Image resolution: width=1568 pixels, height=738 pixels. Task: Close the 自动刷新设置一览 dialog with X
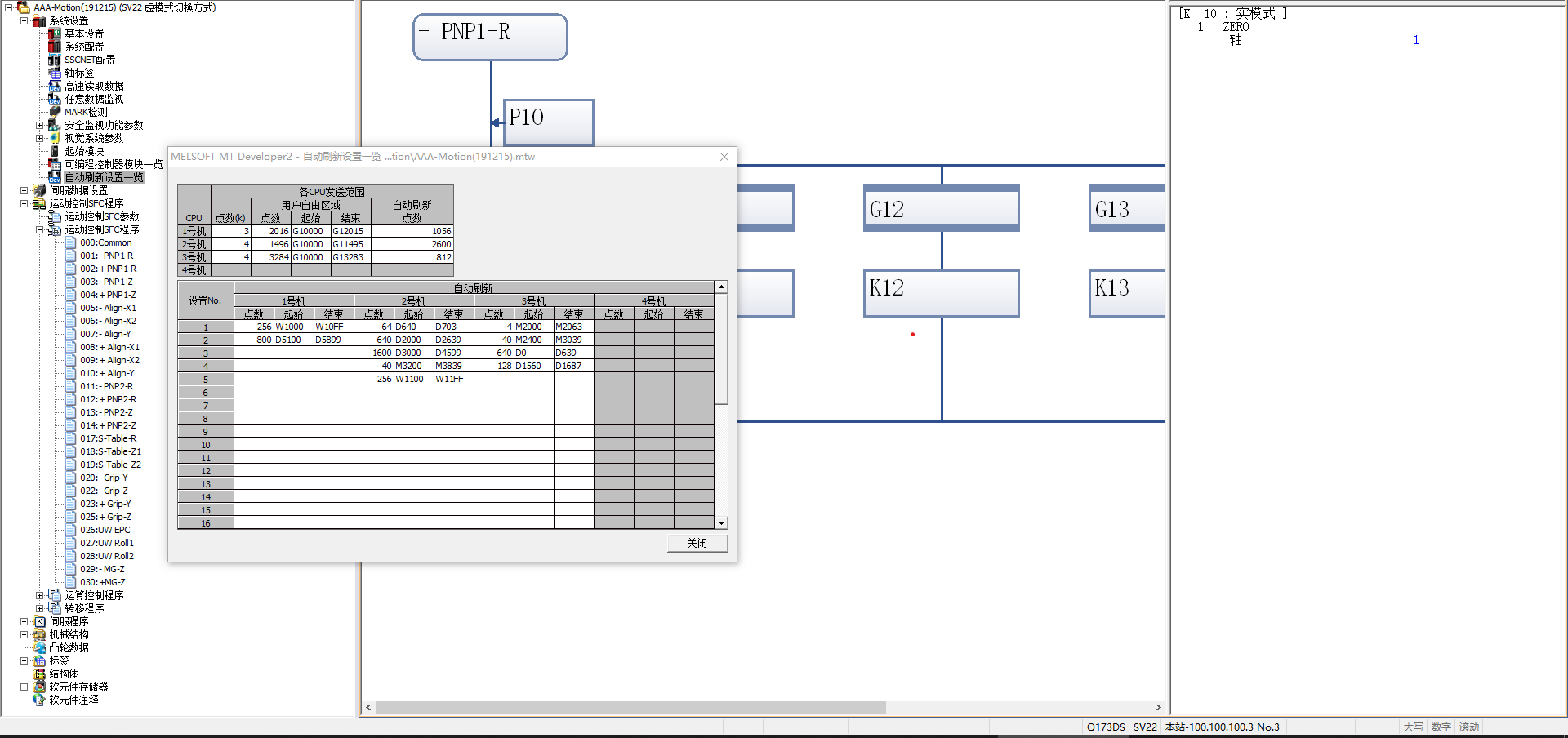click(724, 157)
